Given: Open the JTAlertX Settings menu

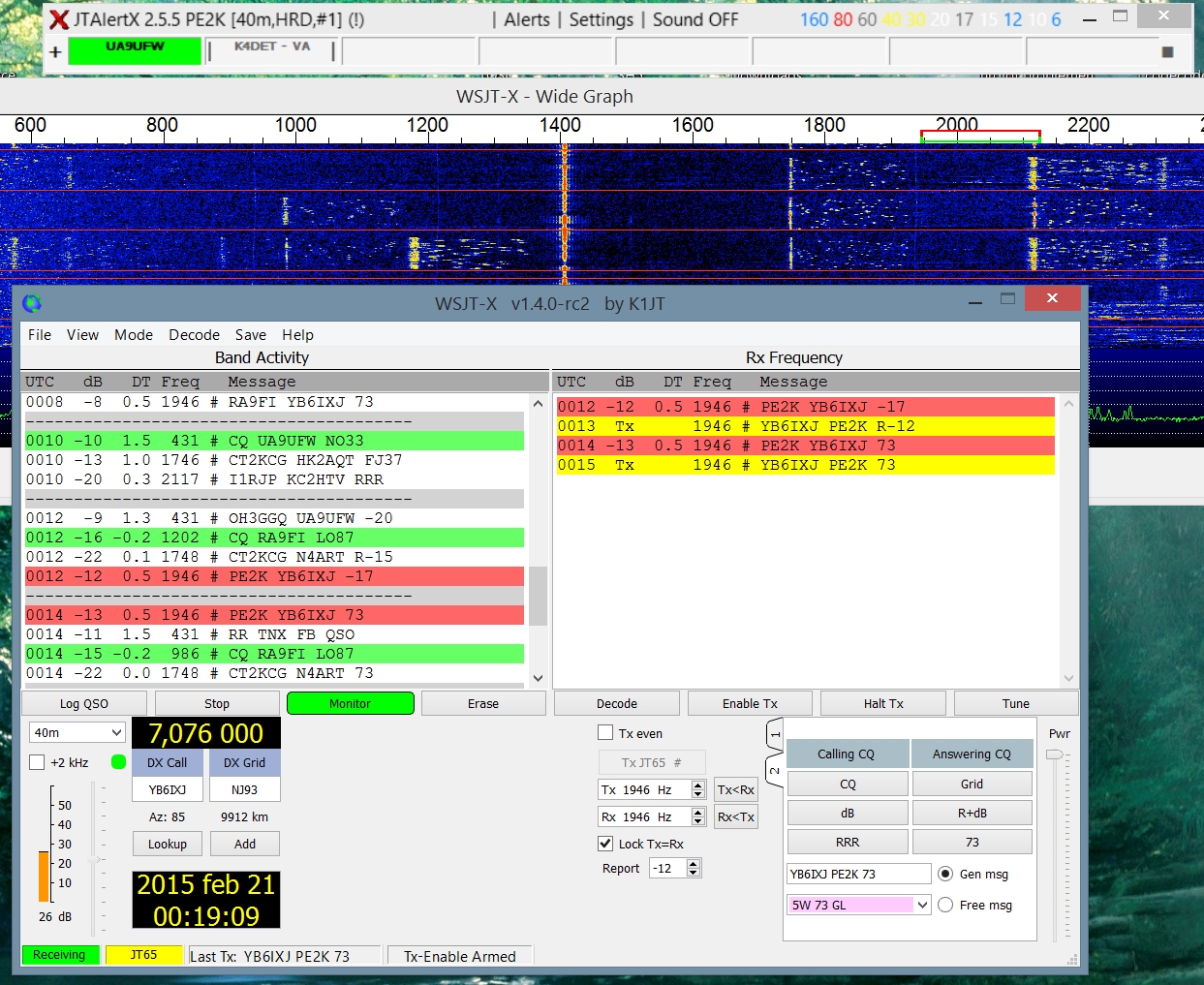Looking at the screenshot, I should [602, 19].
